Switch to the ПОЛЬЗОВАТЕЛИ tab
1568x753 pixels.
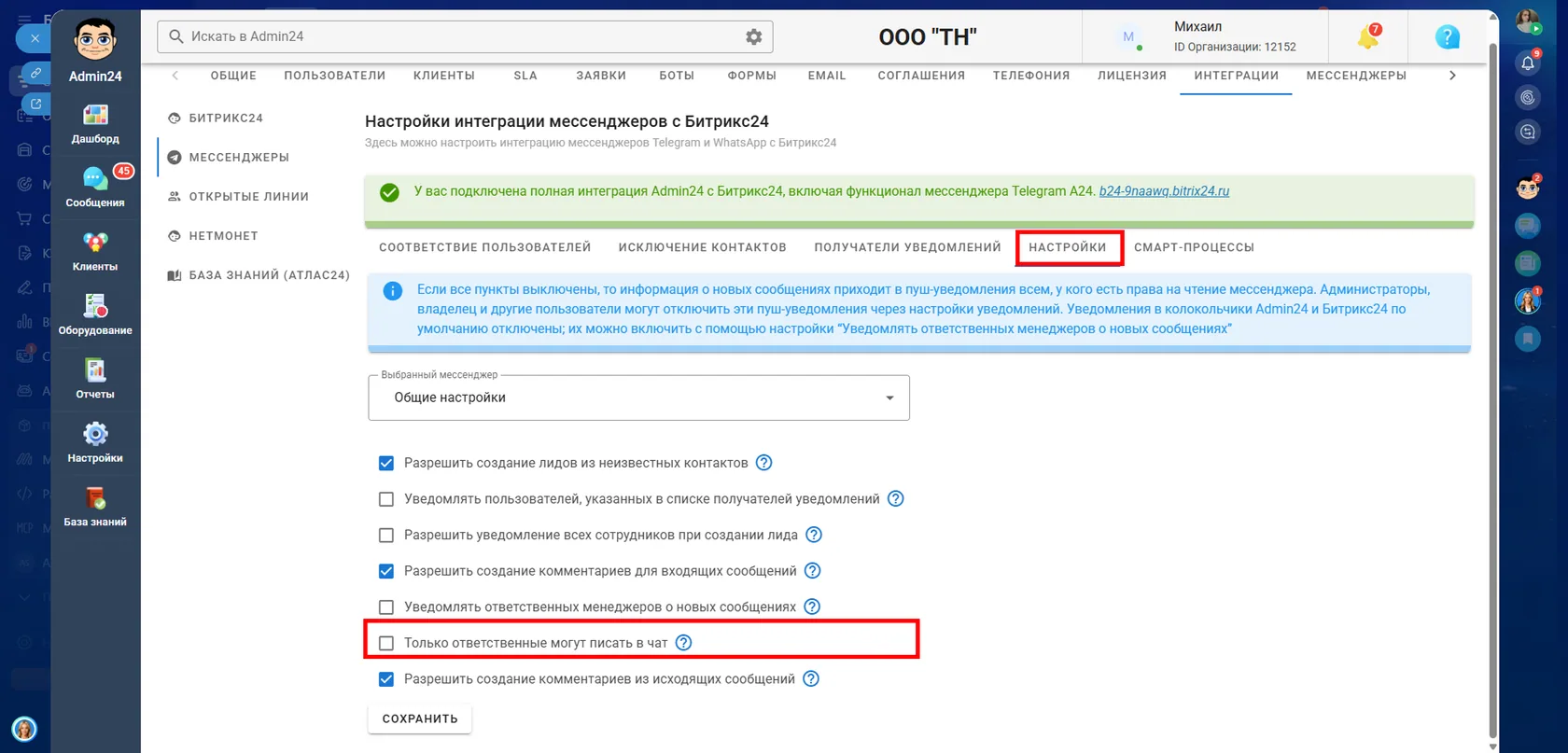point(335,76)
